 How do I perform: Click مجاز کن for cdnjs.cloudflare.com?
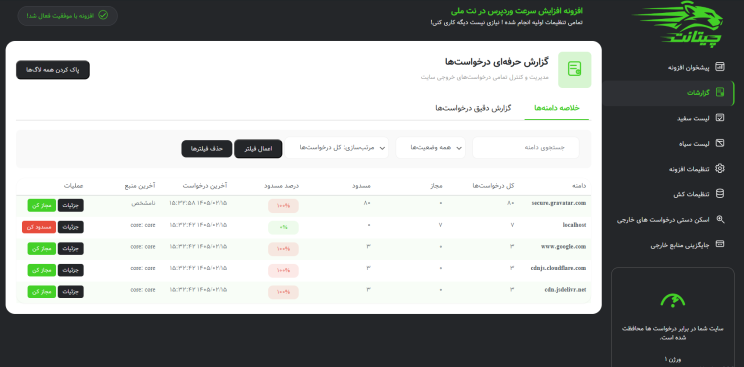(42, 270)
